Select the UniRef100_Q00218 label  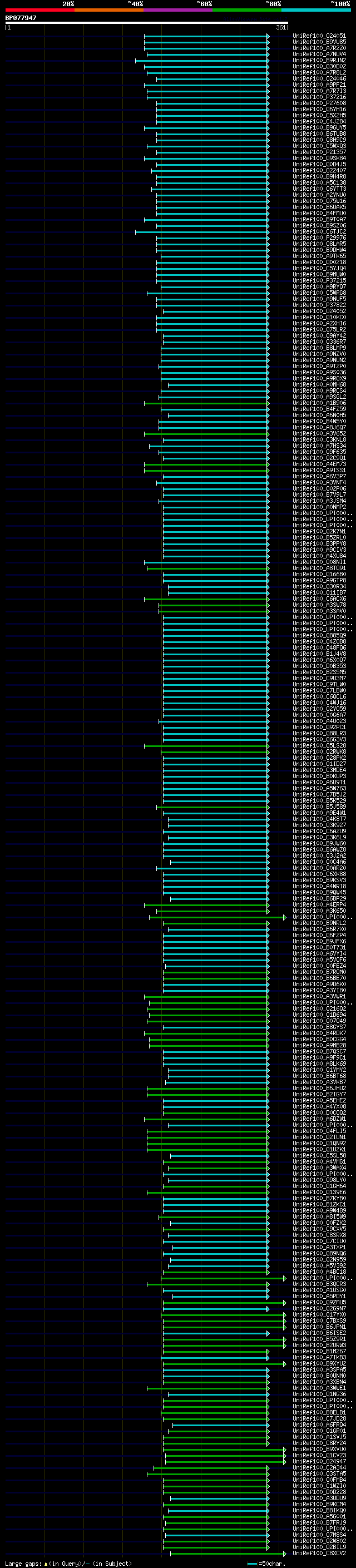[319, 263]
